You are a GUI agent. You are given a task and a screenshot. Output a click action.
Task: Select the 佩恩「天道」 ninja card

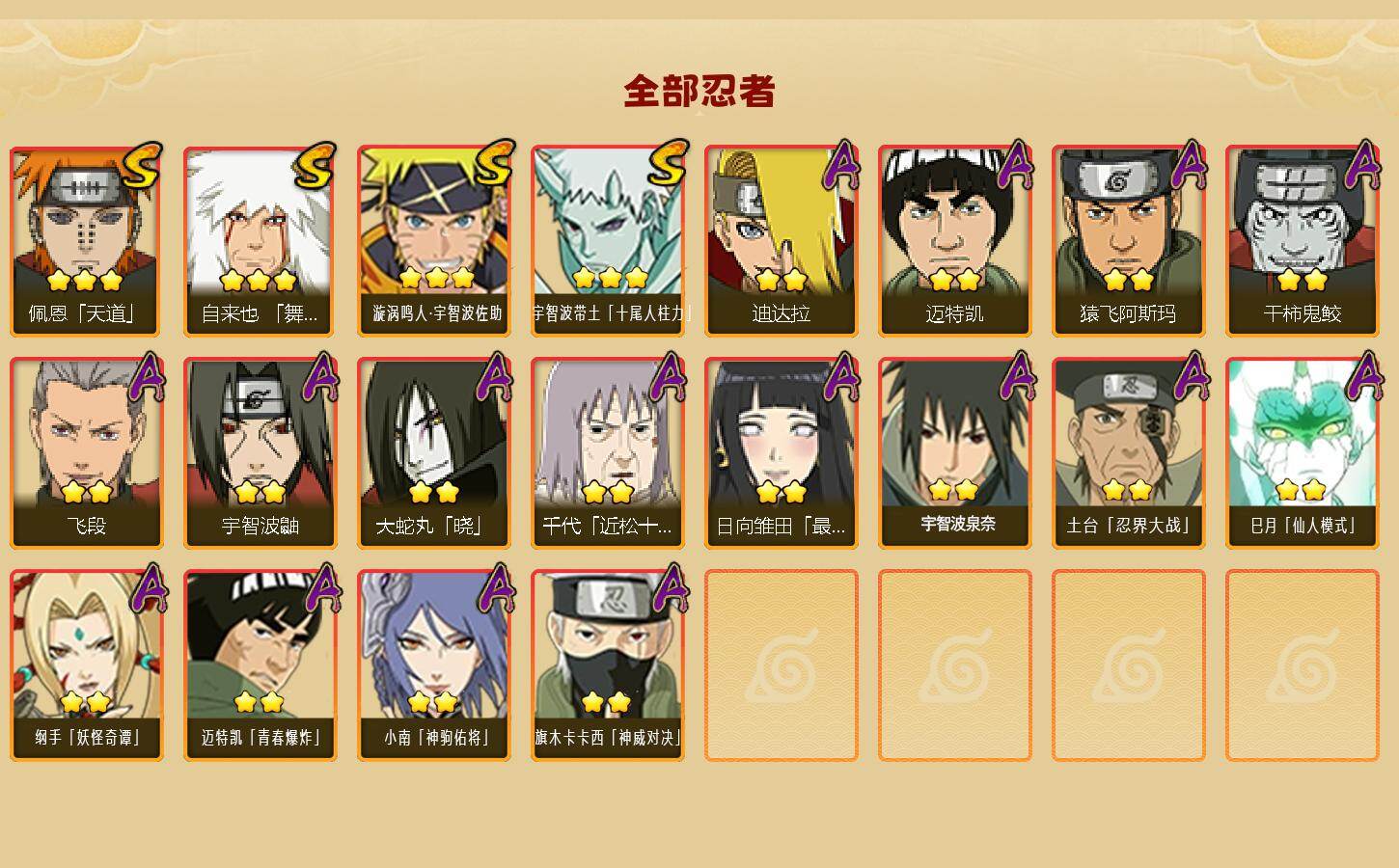point(87,241)
